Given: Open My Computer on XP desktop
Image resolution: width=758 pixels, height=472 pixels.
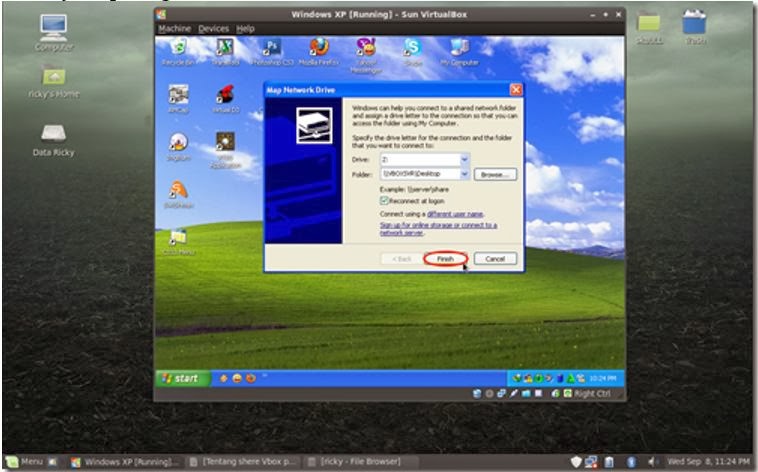Looking at the screenshot, I should (459, 51).
